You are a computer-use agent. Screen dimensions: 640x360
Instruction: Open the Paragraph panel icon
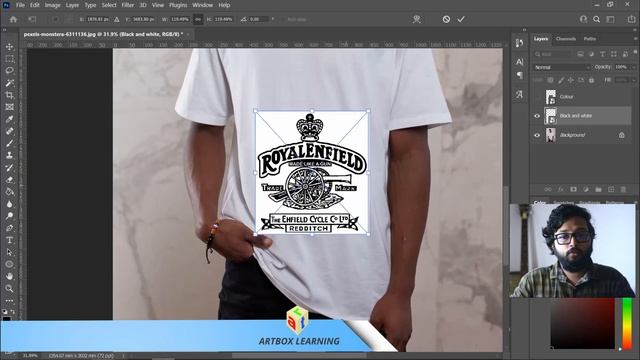[x=519, y=75]
